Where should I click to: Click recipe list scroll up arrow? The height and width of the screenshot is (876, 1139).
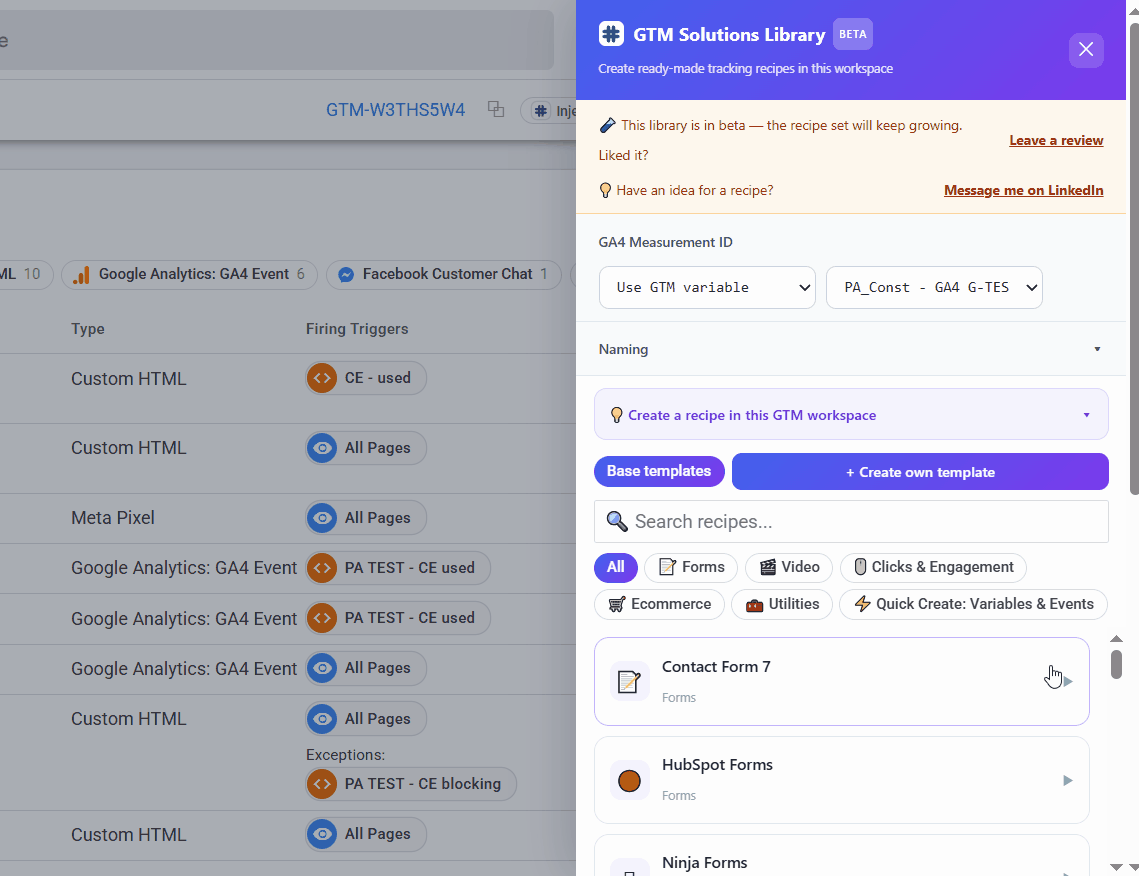(1116, 639)
